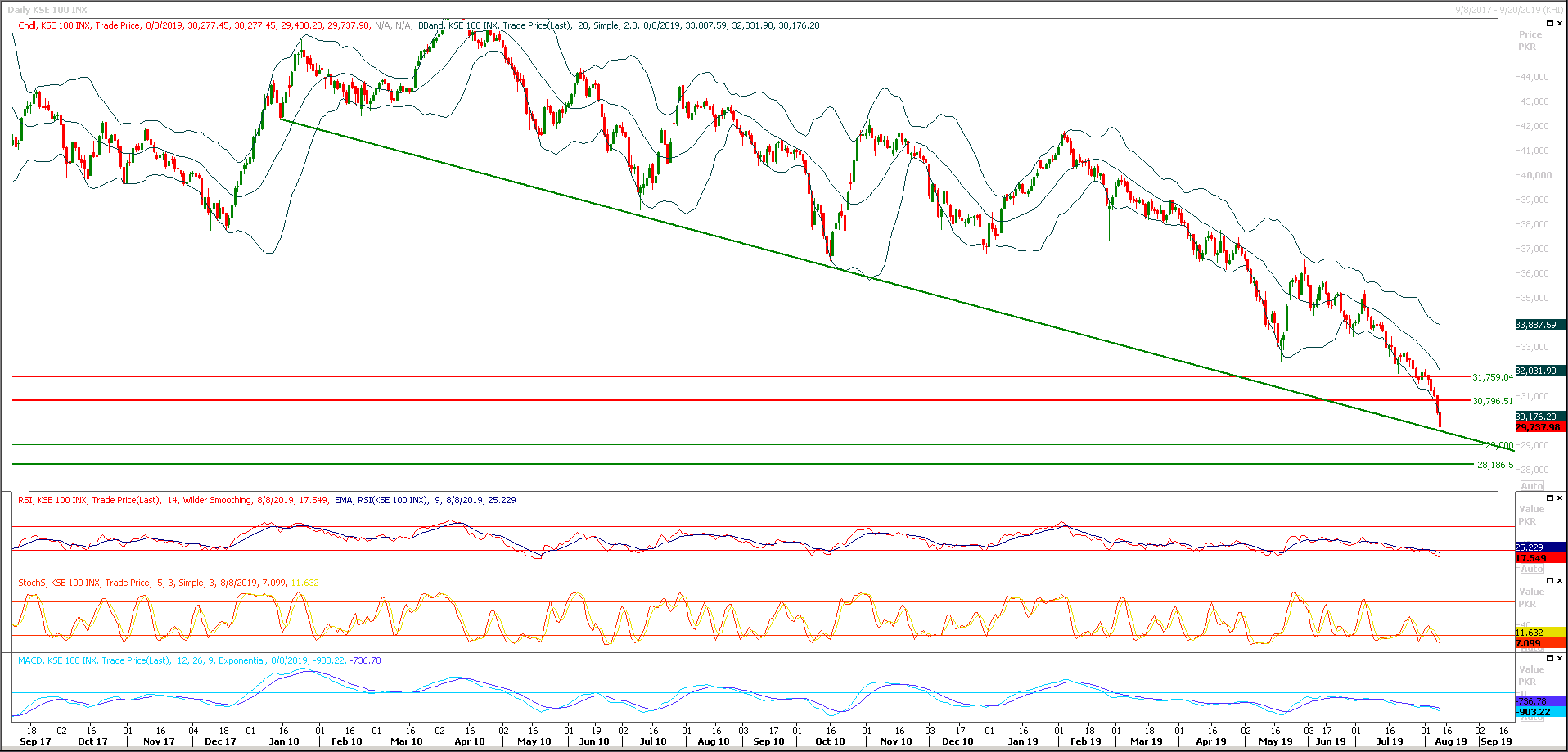Click the Auto scale button under the price axis

tap(1532, 486)
